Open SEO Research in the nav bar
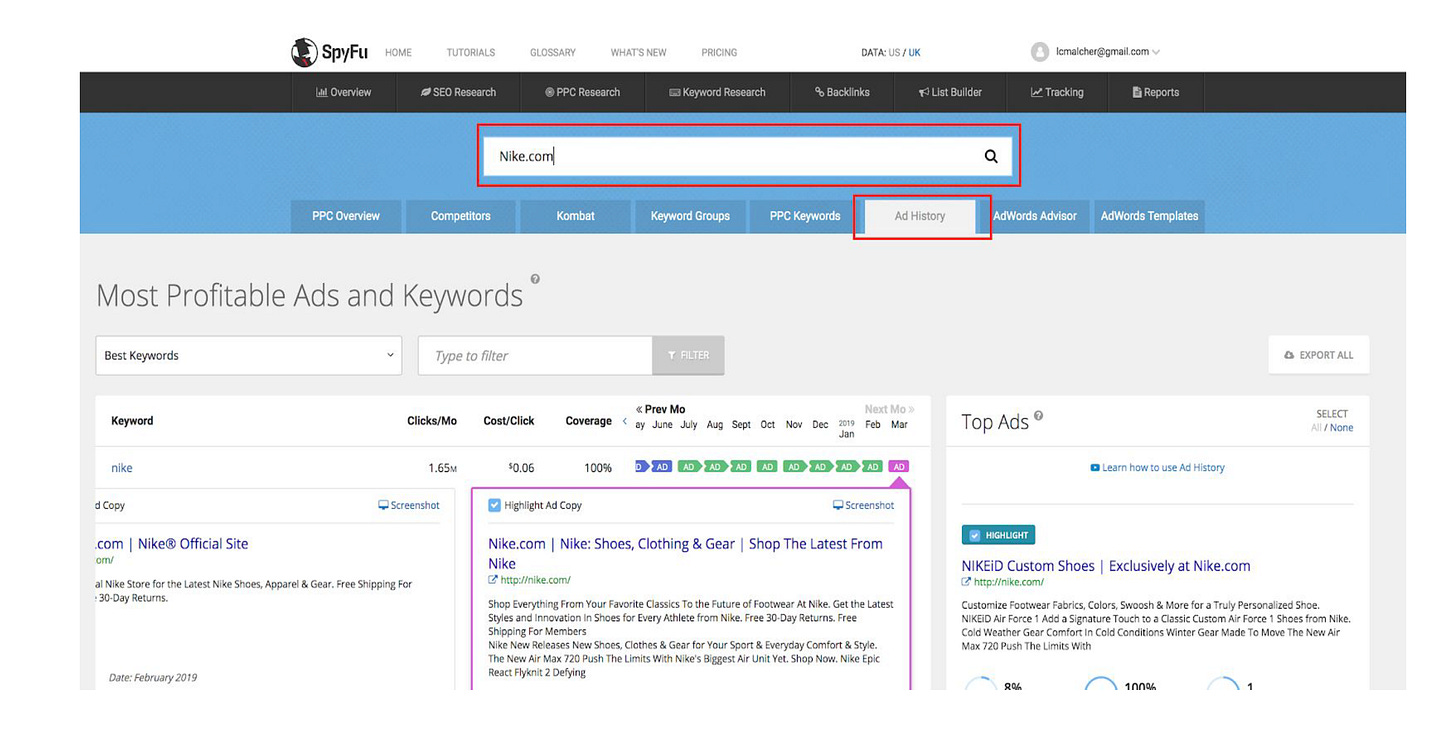The height and width of the screenshot is (736, 1456). point(458,92)
